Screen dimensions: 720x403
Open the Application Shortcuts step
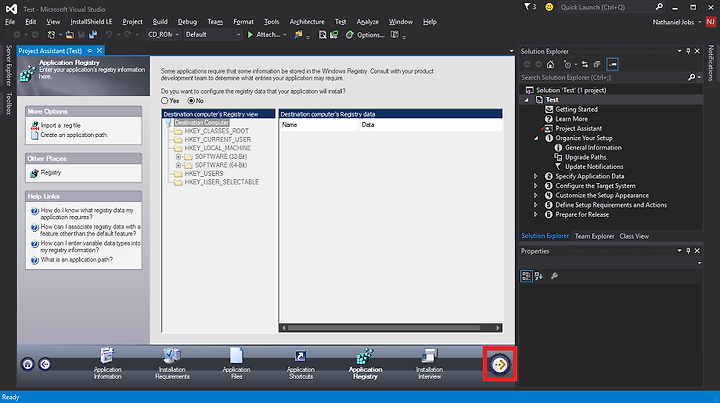pyautogui.click(x=301, y=364)
